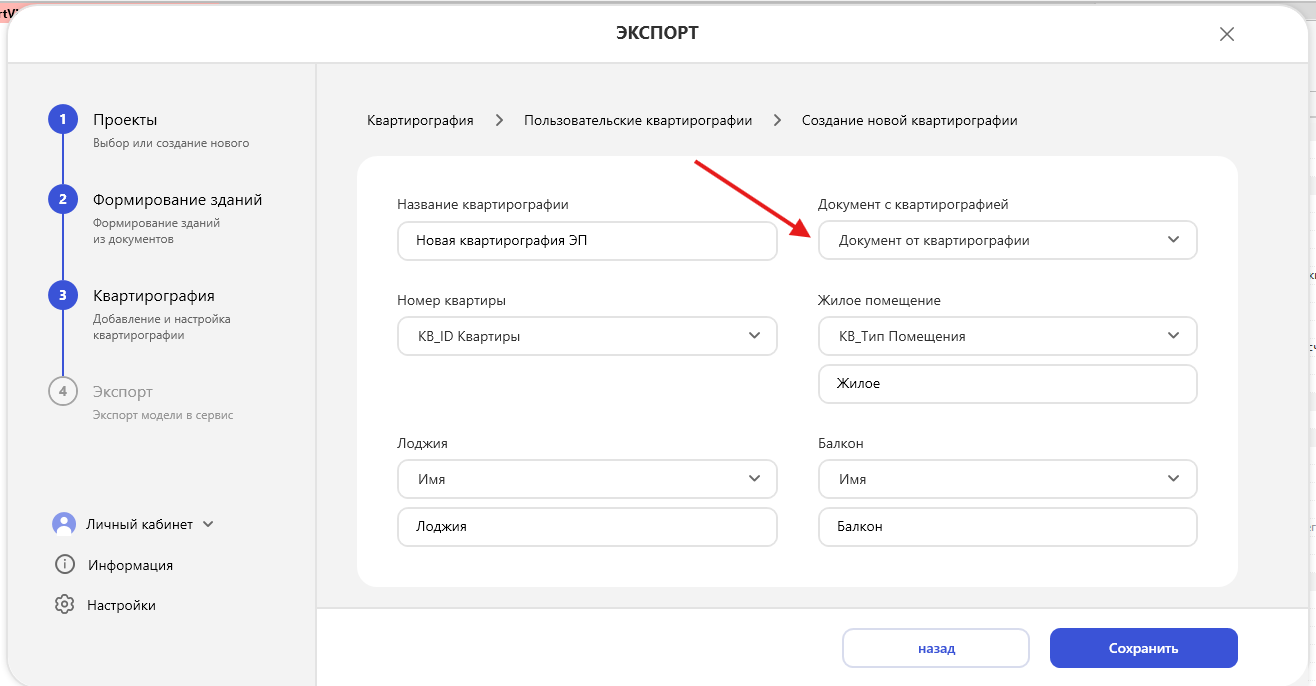Go to Пользовательские квартирографии breadcrumb
1316x686 pixels.
638,120
